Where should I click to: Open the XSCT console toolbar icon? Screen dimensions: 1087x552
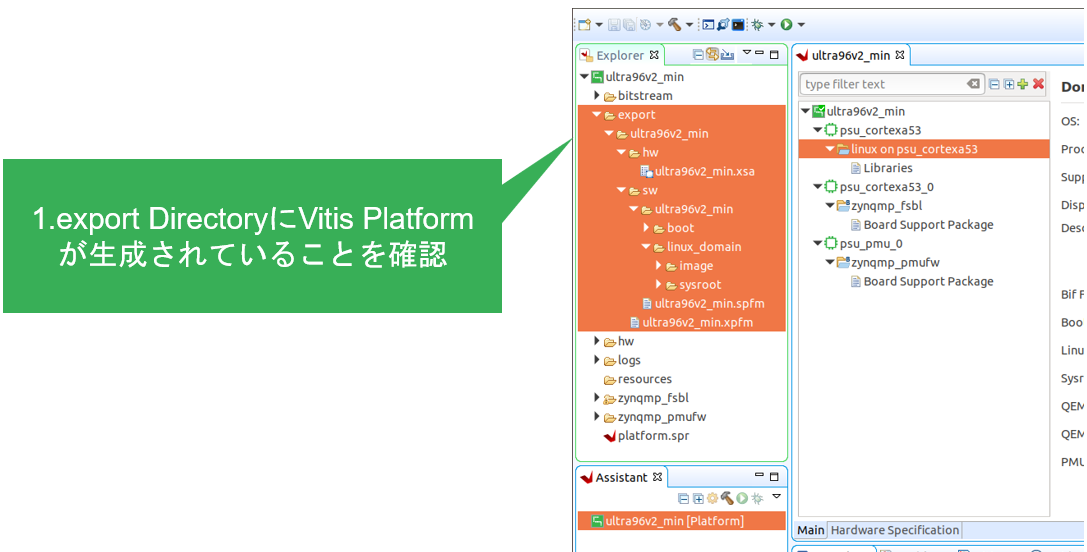708,25
